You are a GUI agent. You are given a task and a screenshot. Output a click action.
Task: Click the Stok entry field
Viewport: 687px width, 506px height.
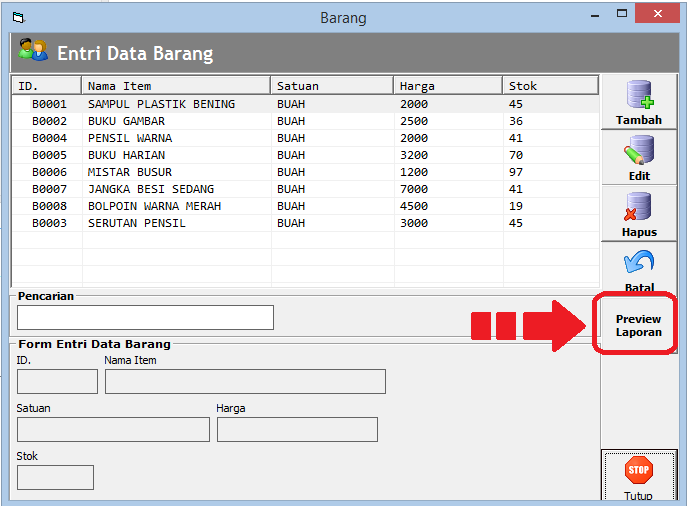point(55,478)
